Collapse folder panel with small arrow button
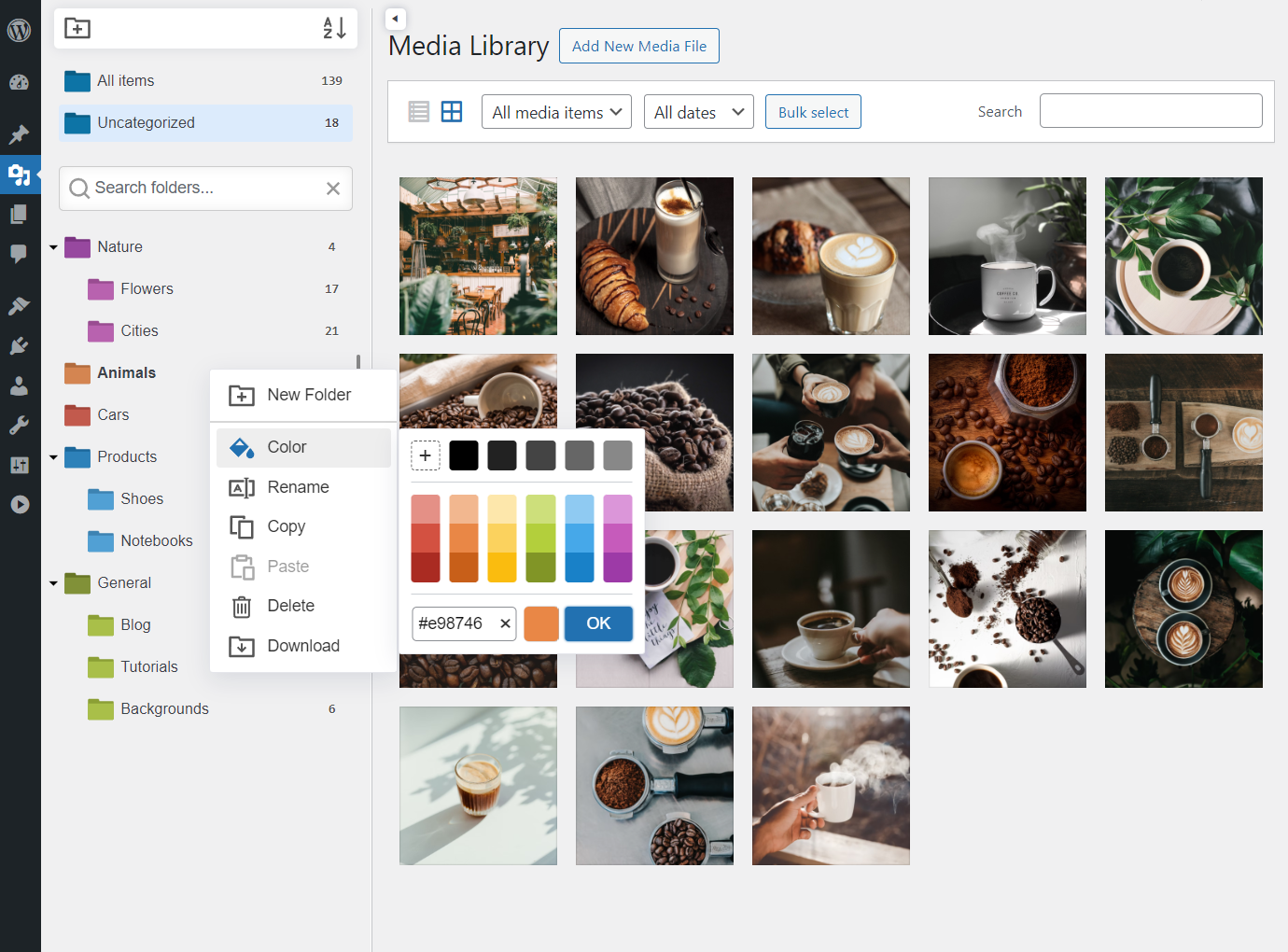1288x952 pixels. tap(396, 19)
